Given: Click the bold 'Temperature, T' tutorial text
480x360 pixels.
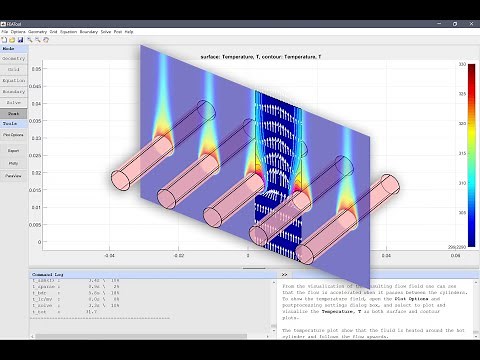Looking at the screenshot, I should 341,311.
